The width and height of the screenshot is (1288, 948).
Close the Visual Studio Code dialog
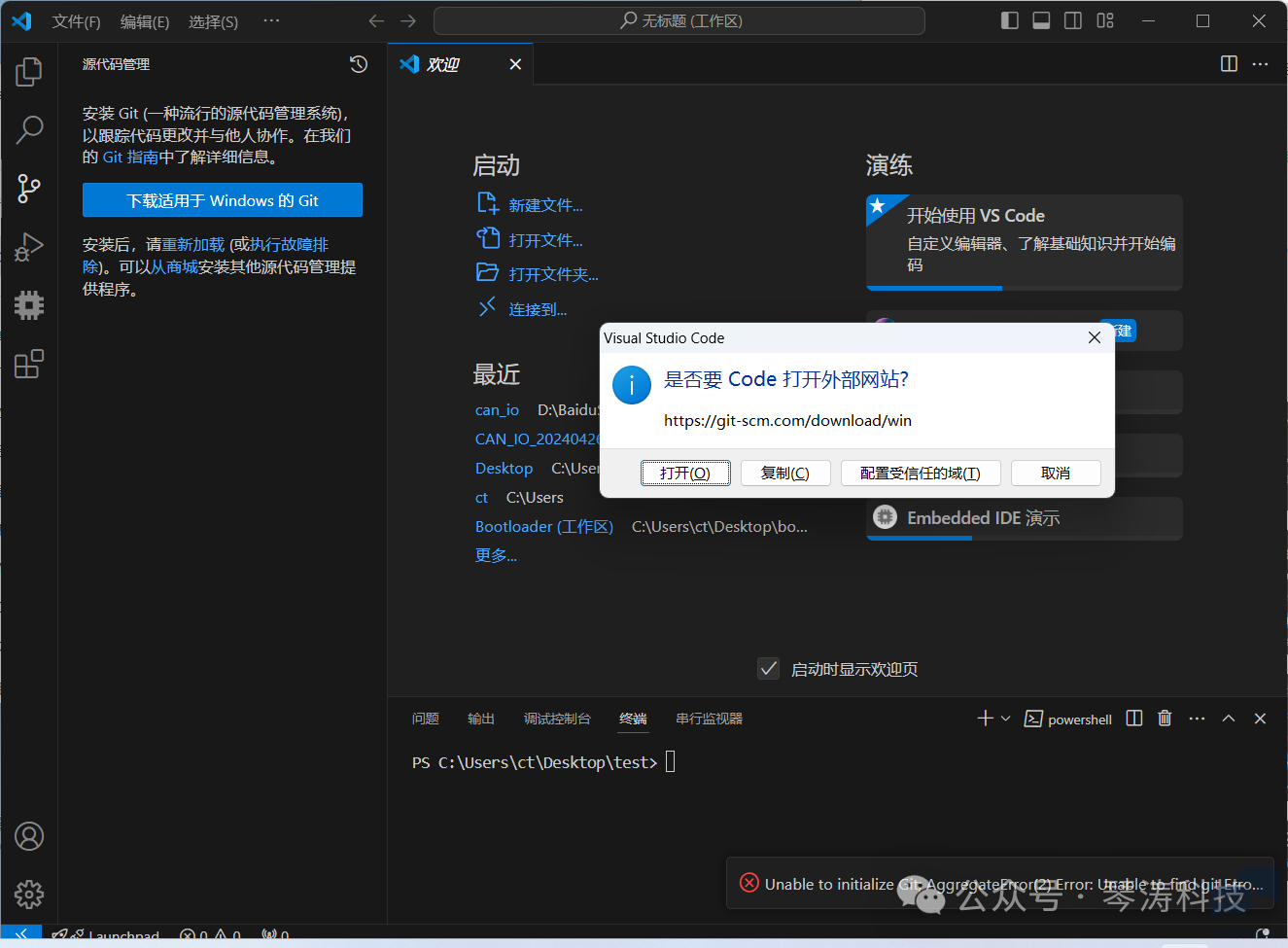coord(1095,337)
